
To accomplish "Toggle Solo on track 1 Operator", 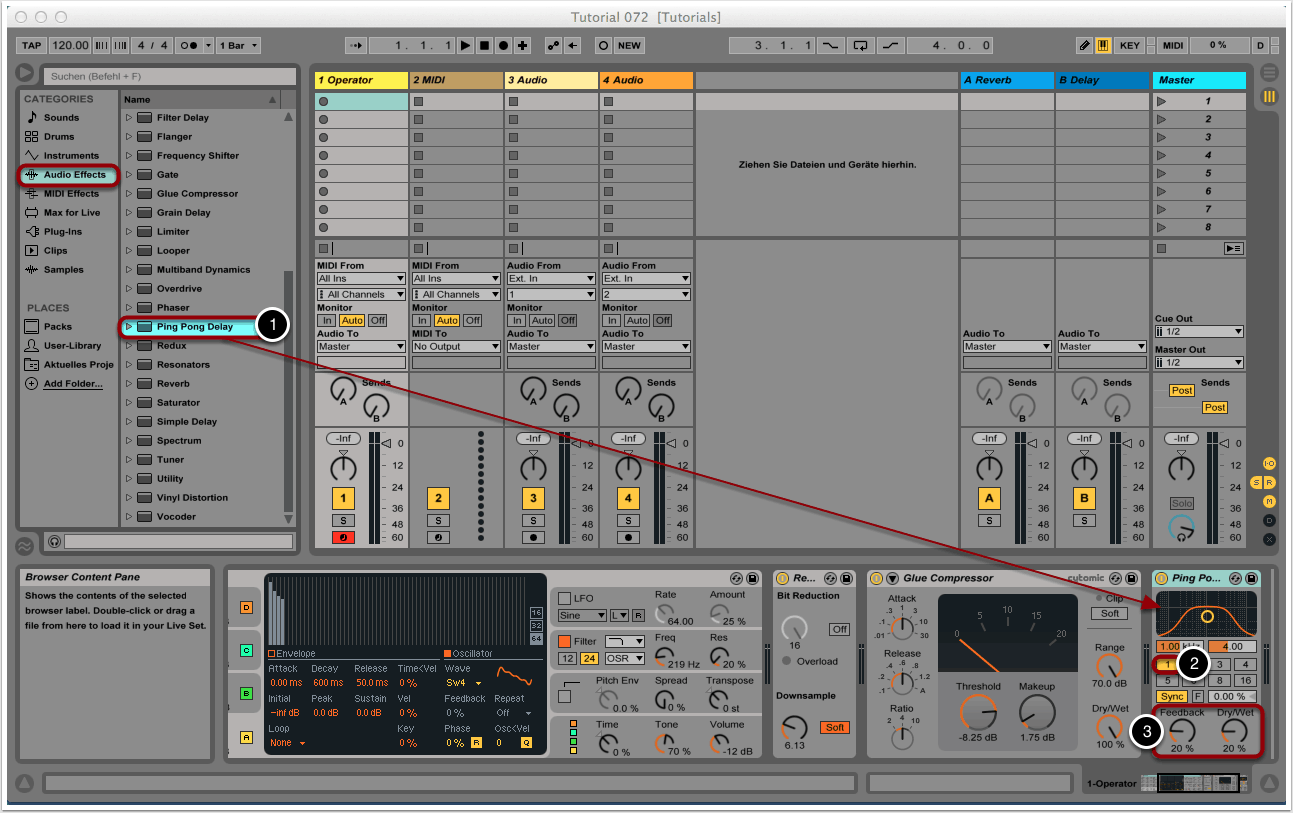I will [343, 520].
